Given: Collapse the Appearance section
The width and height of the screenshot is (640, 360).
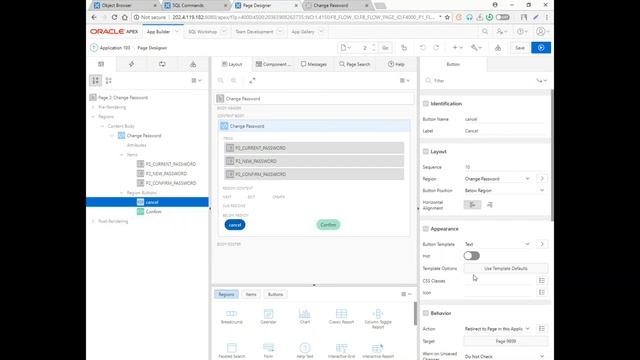Looking at the screenshot, I should tap(426, 229).
